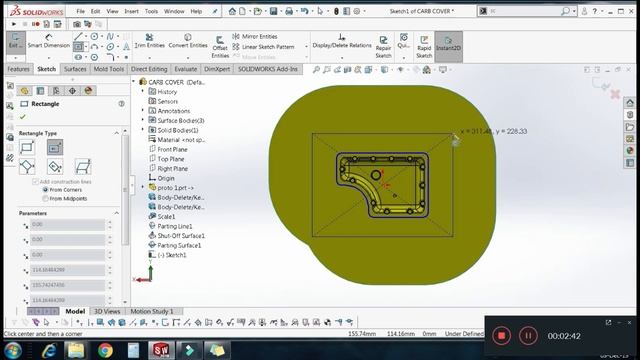Expand the Surface Bodies(3) node
Viewport: 640px width, 360px height.
pyautogui.click(x=143, y=120)
